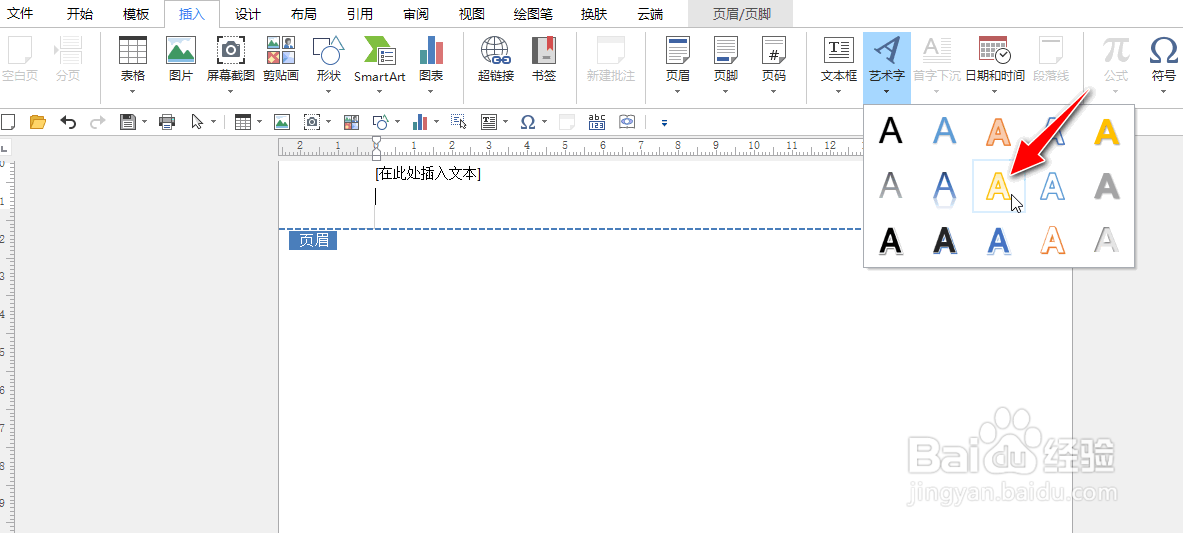Click the [在此处插入文本] header placeholder
Viewport: 1183px width, 533px height.
point(428,174)
